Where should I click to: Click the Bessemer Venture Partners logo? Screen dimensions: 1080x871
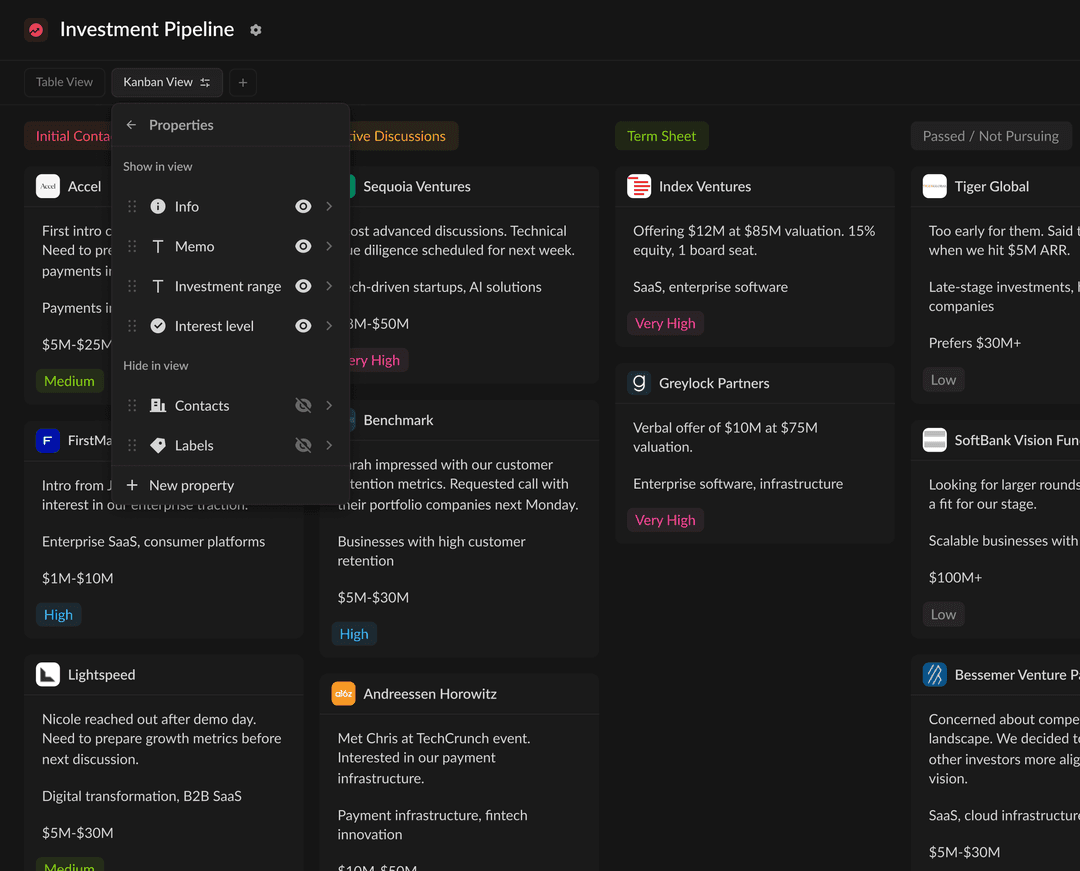tap(934, 675)
